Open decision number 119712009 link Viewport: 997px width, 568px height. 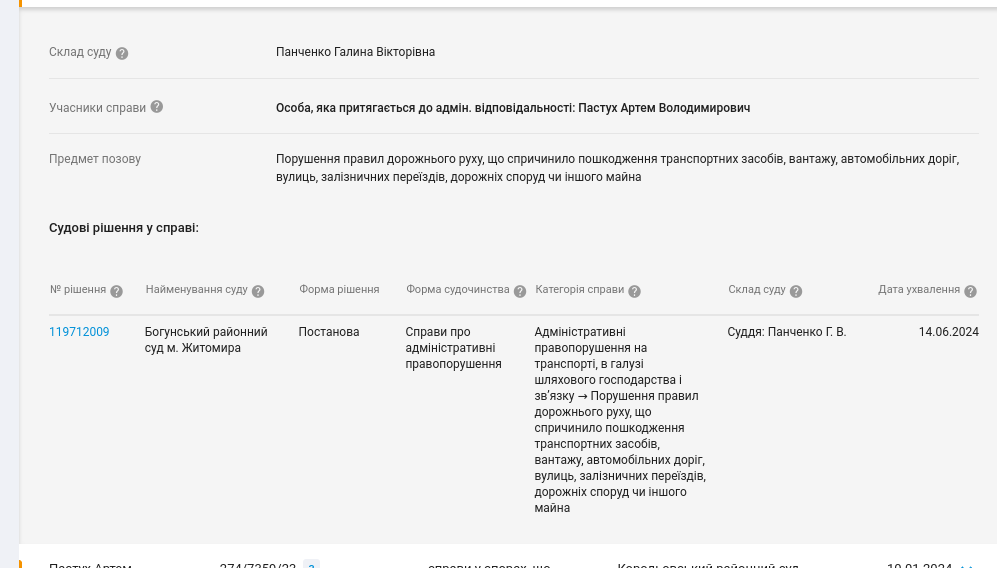[79, 332]
